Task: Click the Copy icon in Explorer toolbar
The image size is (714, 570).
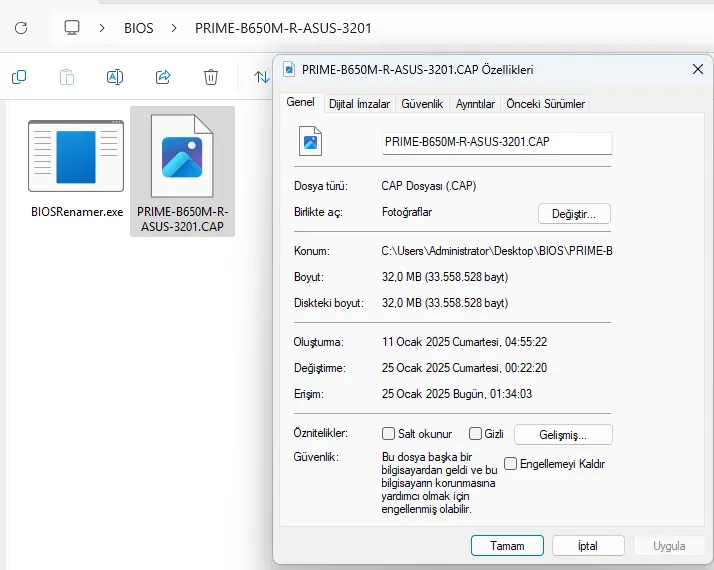Action: click(19, 77)
